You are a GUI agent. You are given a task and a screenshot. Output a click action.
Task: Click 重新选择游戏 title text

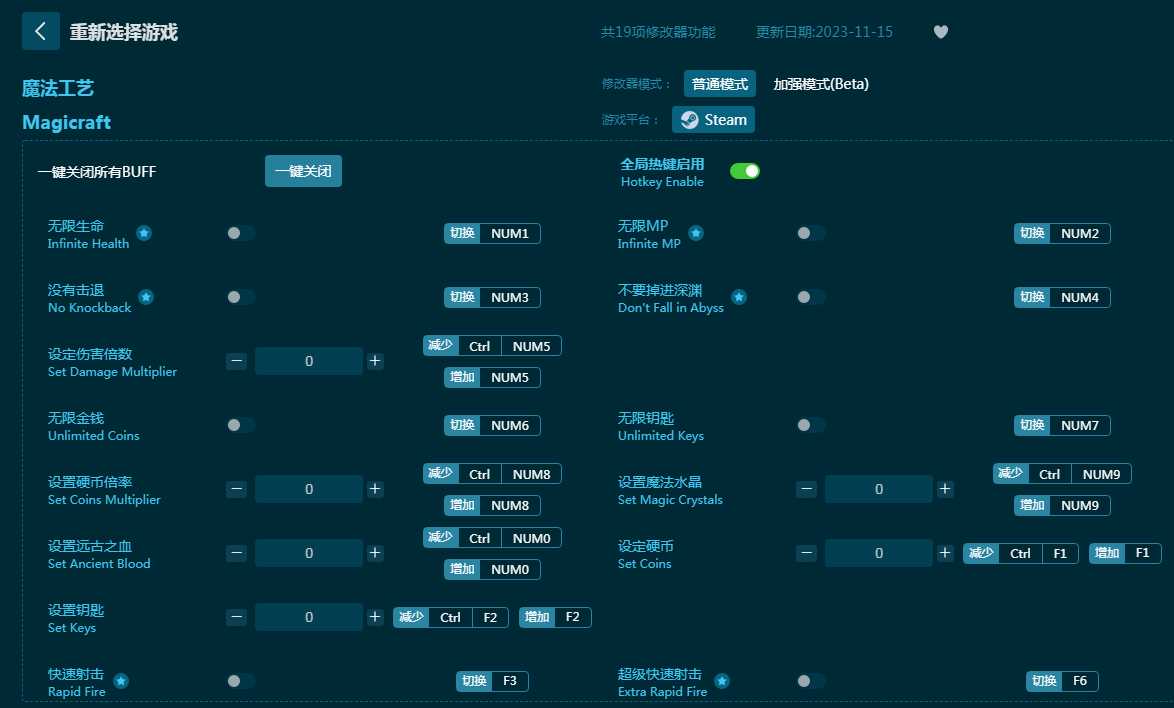[x=124, y=32]
